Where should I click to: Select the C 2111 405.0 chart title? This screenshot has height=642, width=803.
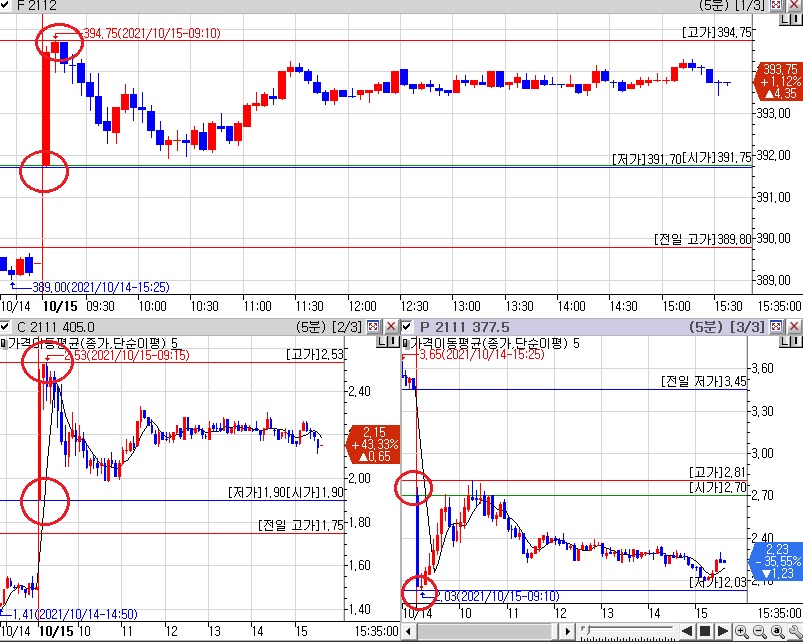pyautogui.click(x=56, y=327)
